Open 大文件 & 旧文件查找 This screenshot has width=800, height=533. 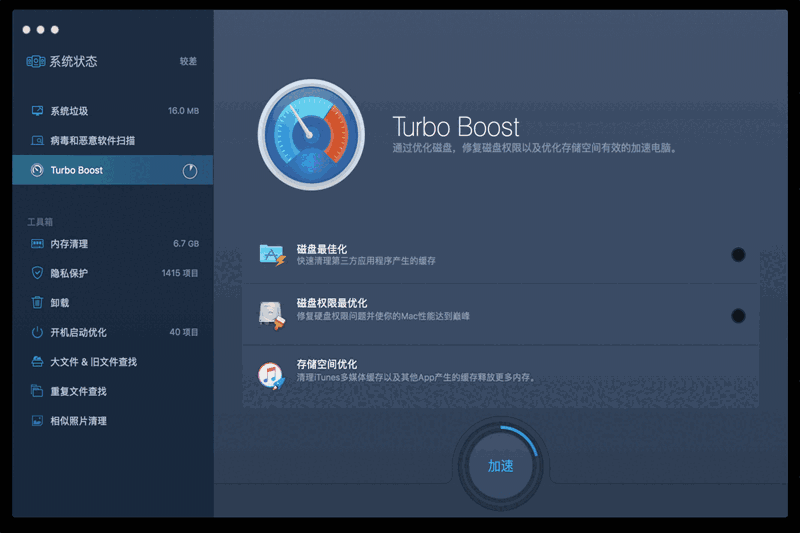pyautogui.click(x=112, y=362)
